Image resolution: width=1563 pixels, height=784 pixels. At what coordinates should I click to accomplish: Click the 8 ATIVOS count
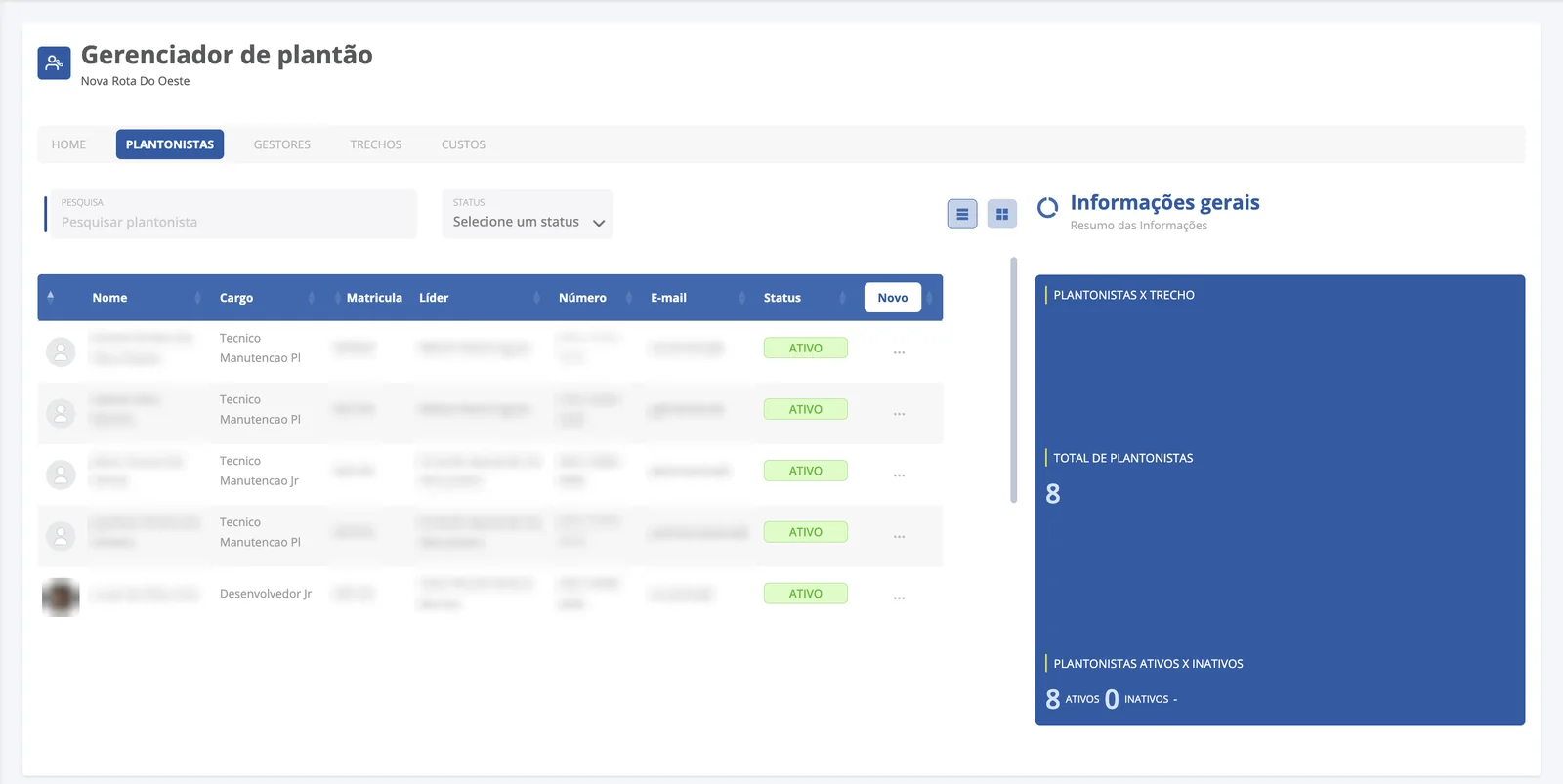tap(1073, 699)
